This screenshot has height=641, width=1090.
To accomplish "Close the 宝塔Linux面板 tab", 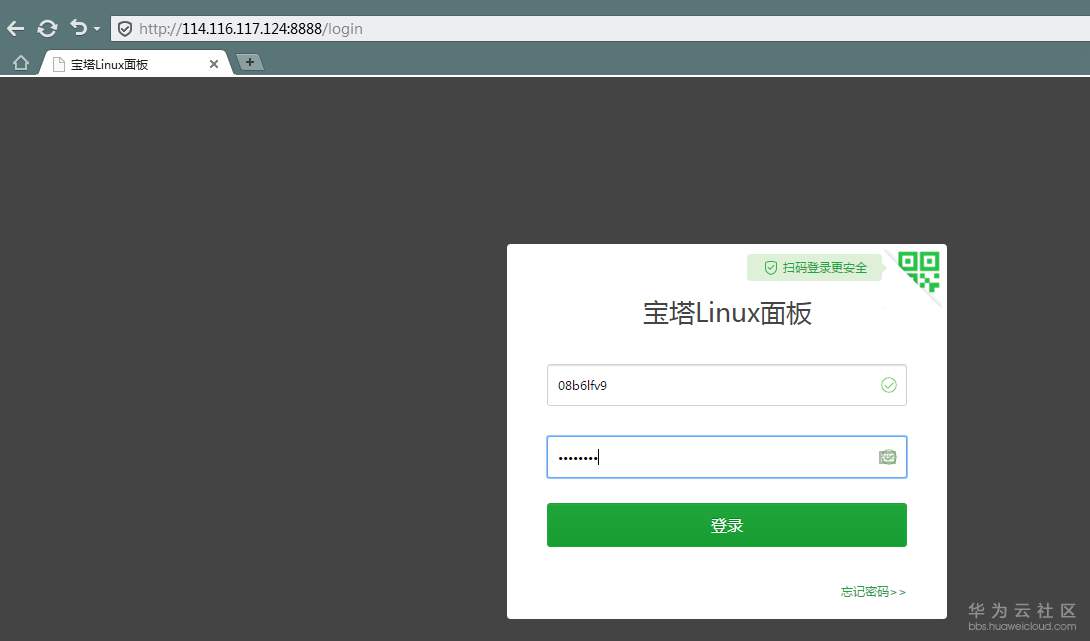I will pos(214,64).
